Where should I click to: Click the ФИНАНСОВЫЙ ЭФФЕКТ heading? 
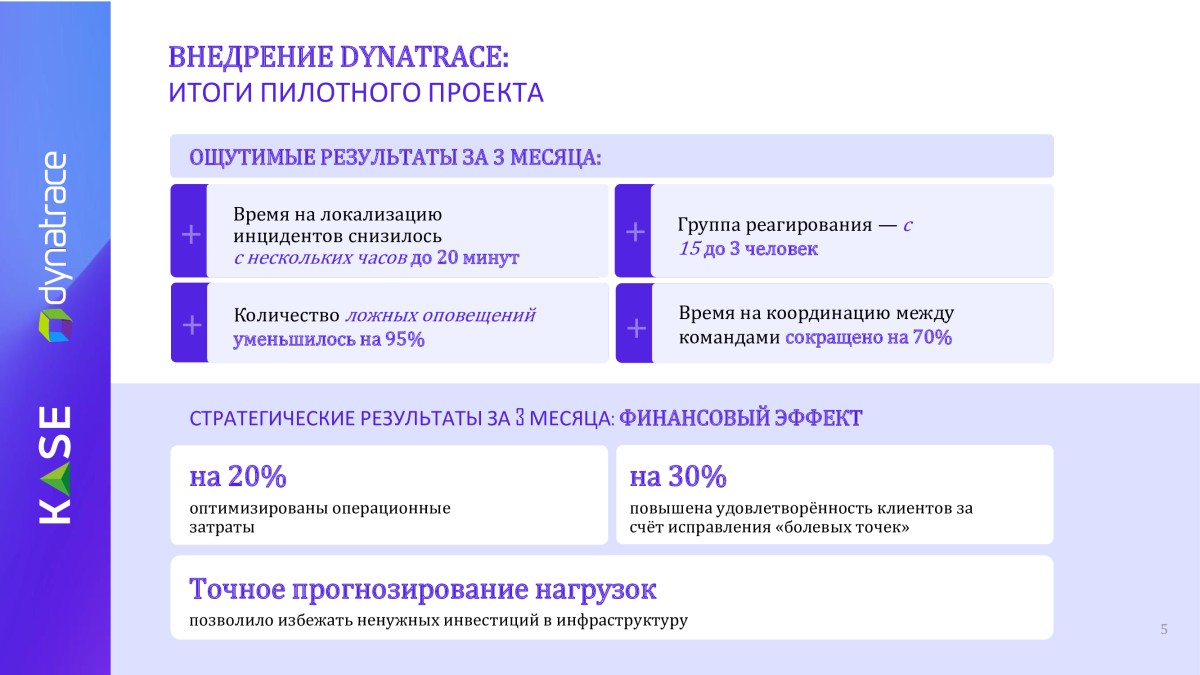(740, 419)
